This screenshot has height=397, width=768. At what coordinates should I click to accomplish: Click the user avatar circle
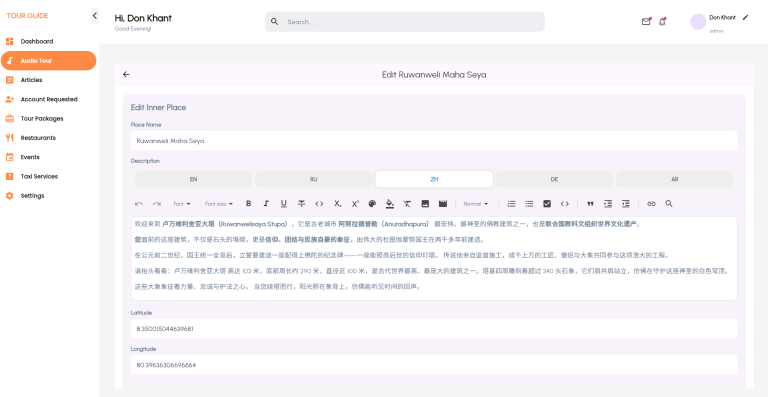coord(698,22)
